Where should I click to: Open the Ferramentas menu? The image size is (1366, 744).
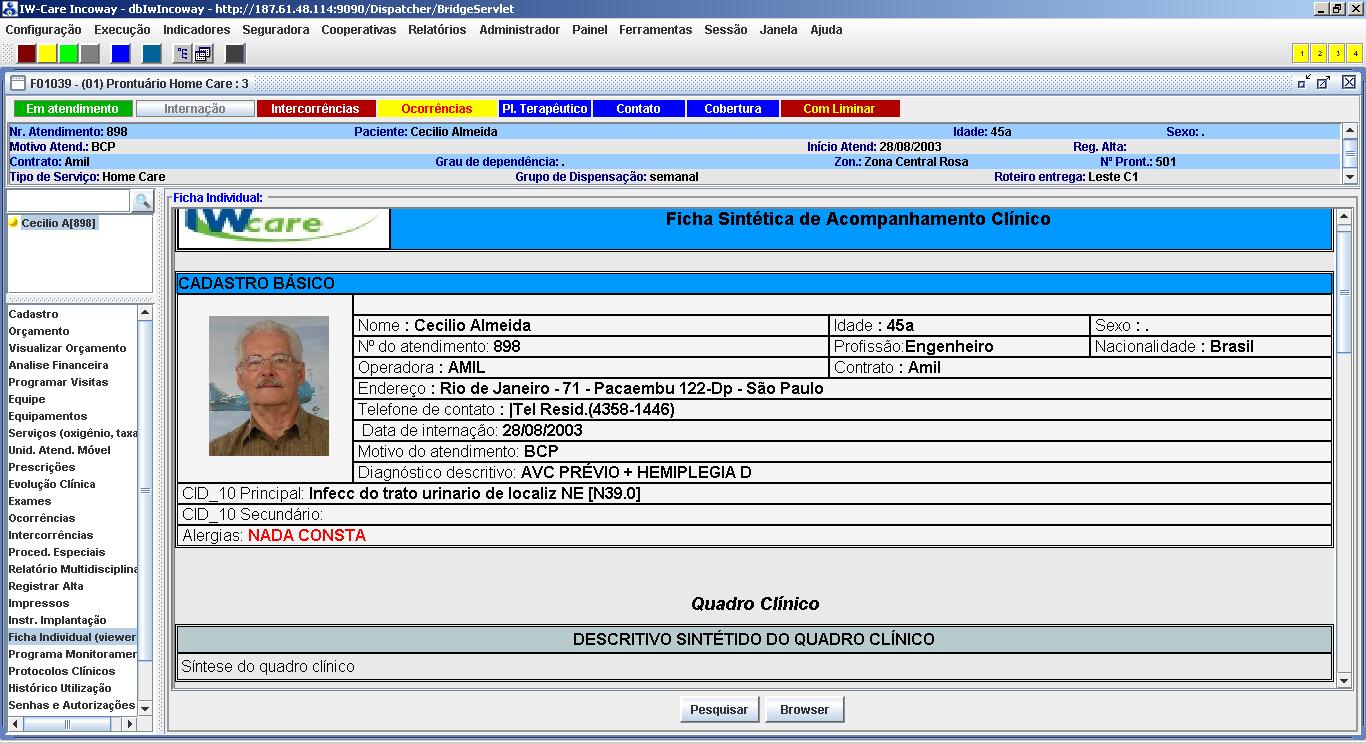coord(655,30)
